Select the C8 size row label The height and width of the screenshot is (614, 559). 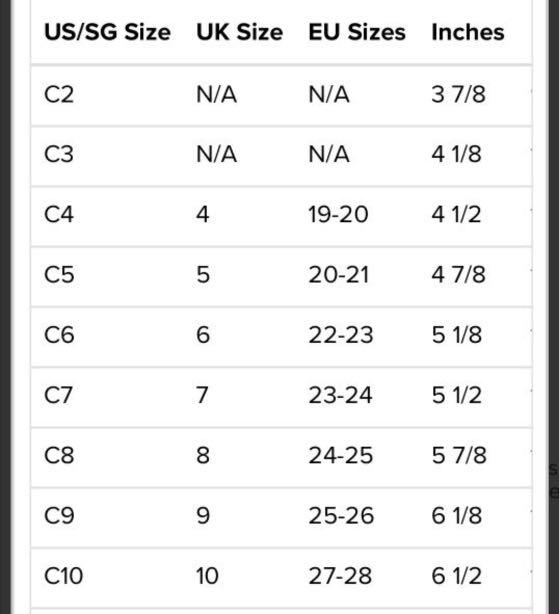pos(59,455)
